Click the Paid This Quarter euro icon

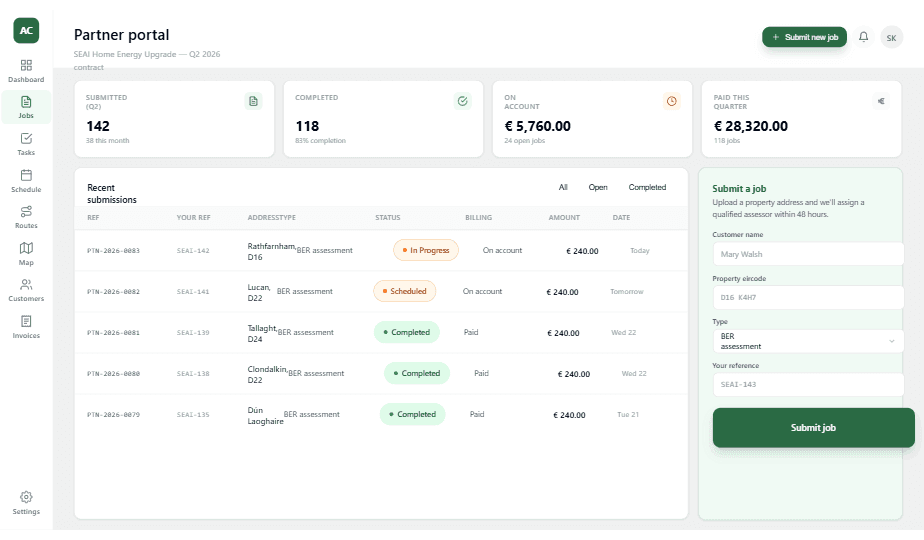click(881, 101)
